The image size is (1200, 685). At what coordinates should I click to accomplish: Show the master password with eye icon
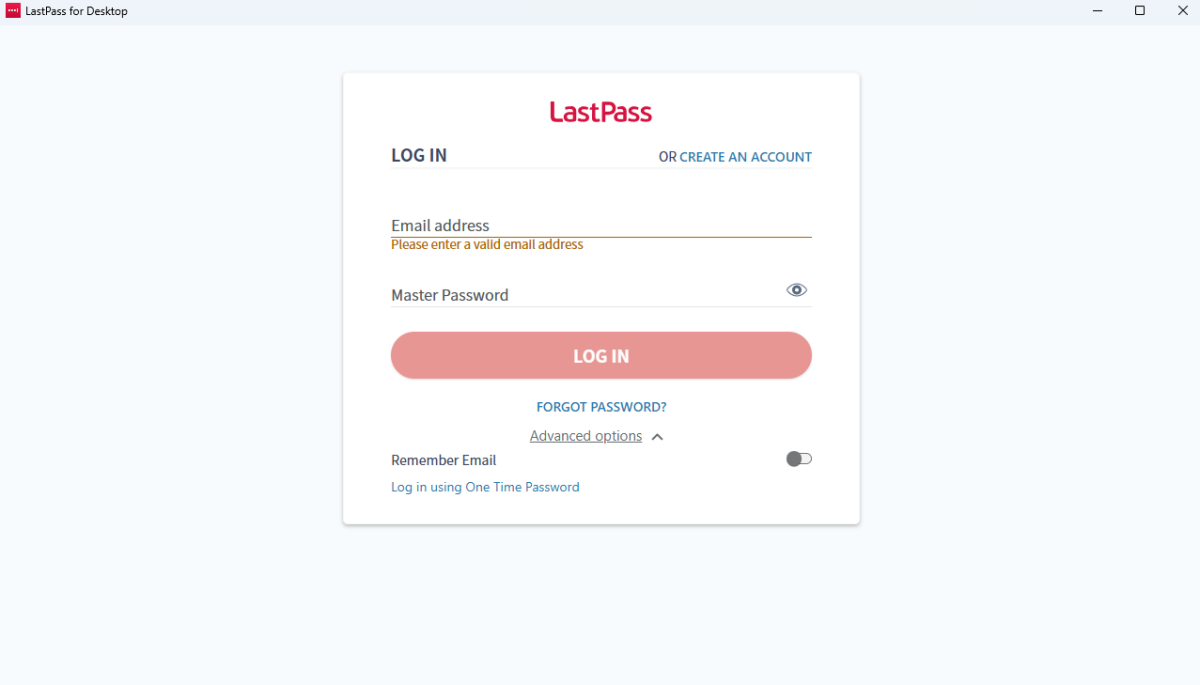pyautogui.click(x=796, y=290)
